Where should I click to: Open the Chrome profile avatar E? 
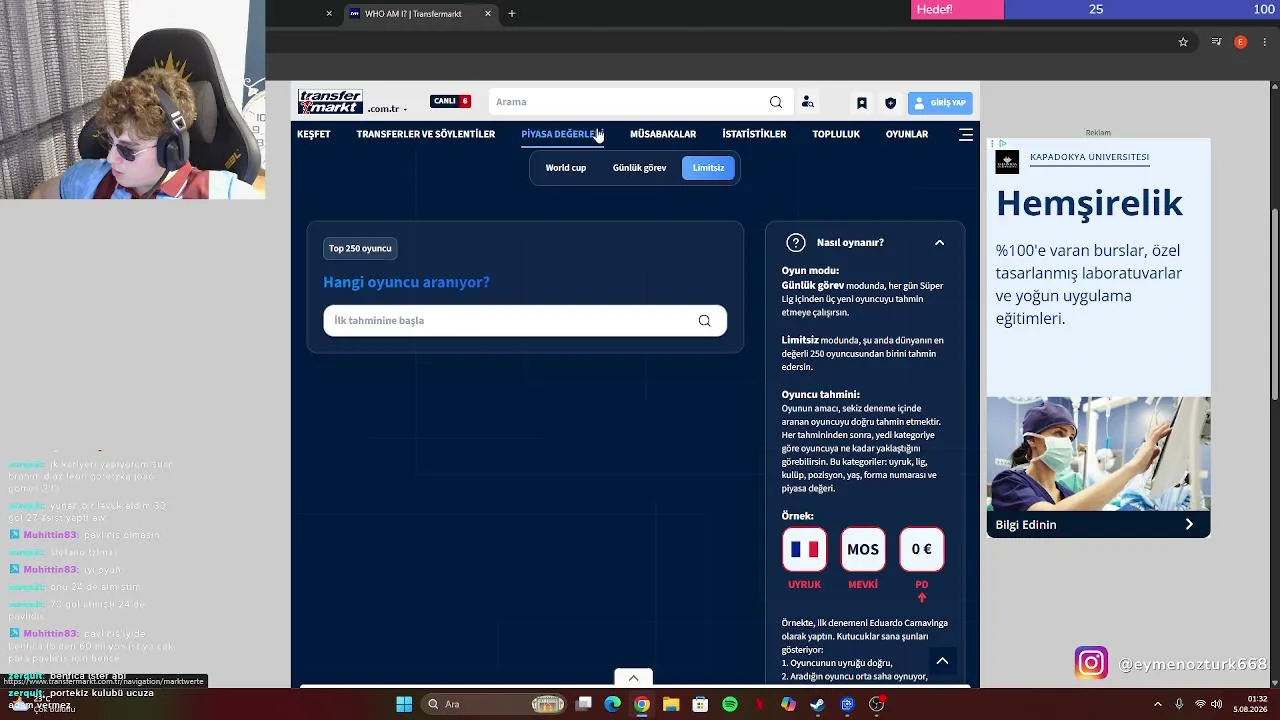tap(1241, 42)
